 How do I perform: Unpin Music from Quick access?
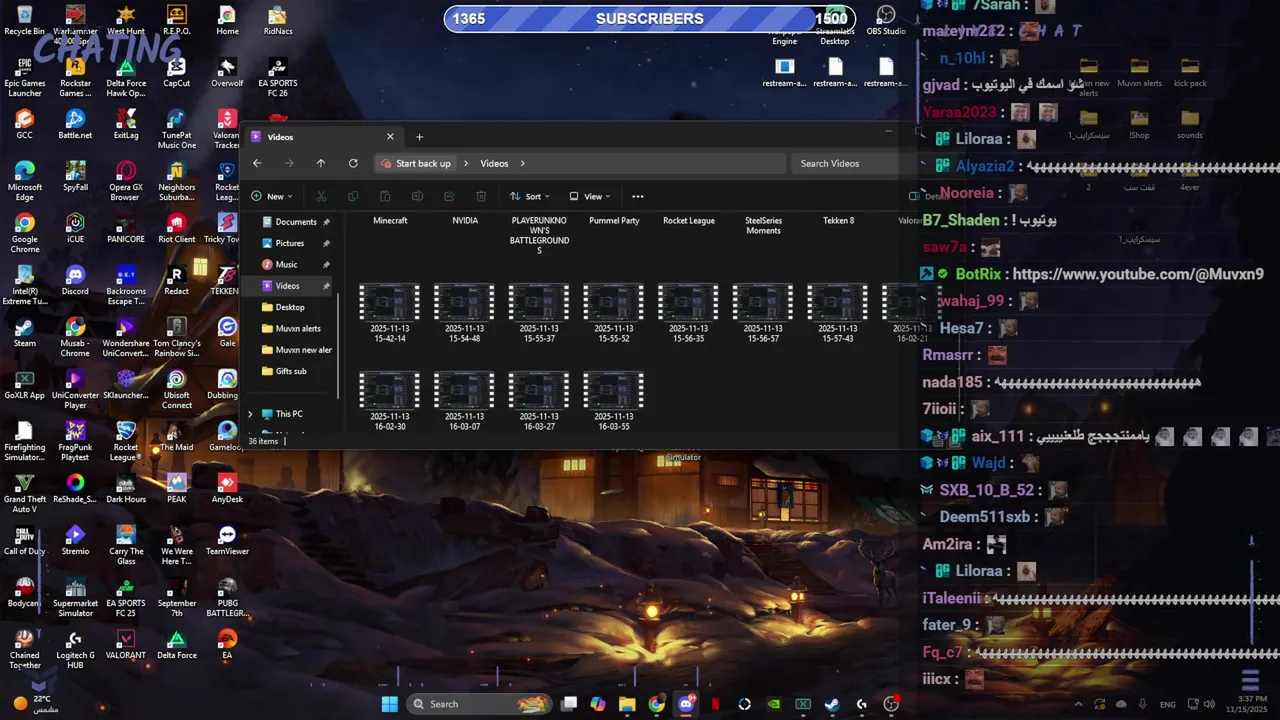tap(326, 265)
